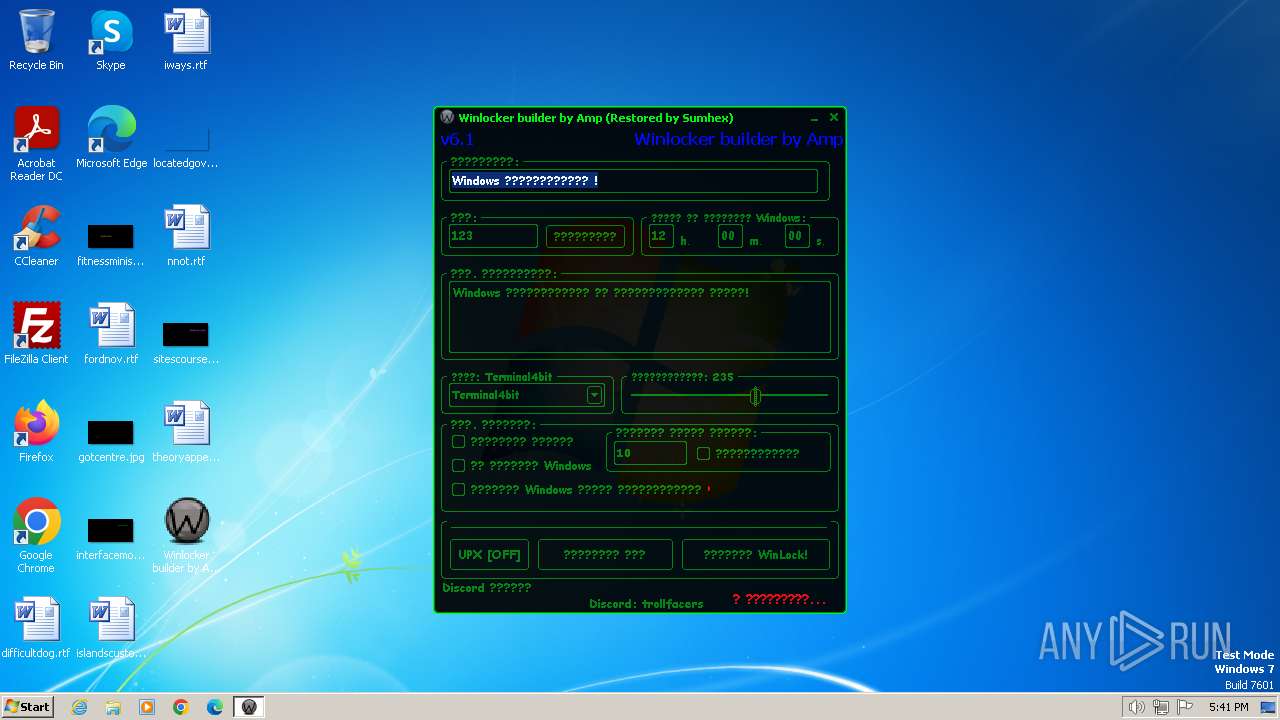Tick the third-row checkbox starting '??????? Windows'
This screenshot has height=720, width=1280.
pos(458,490)
